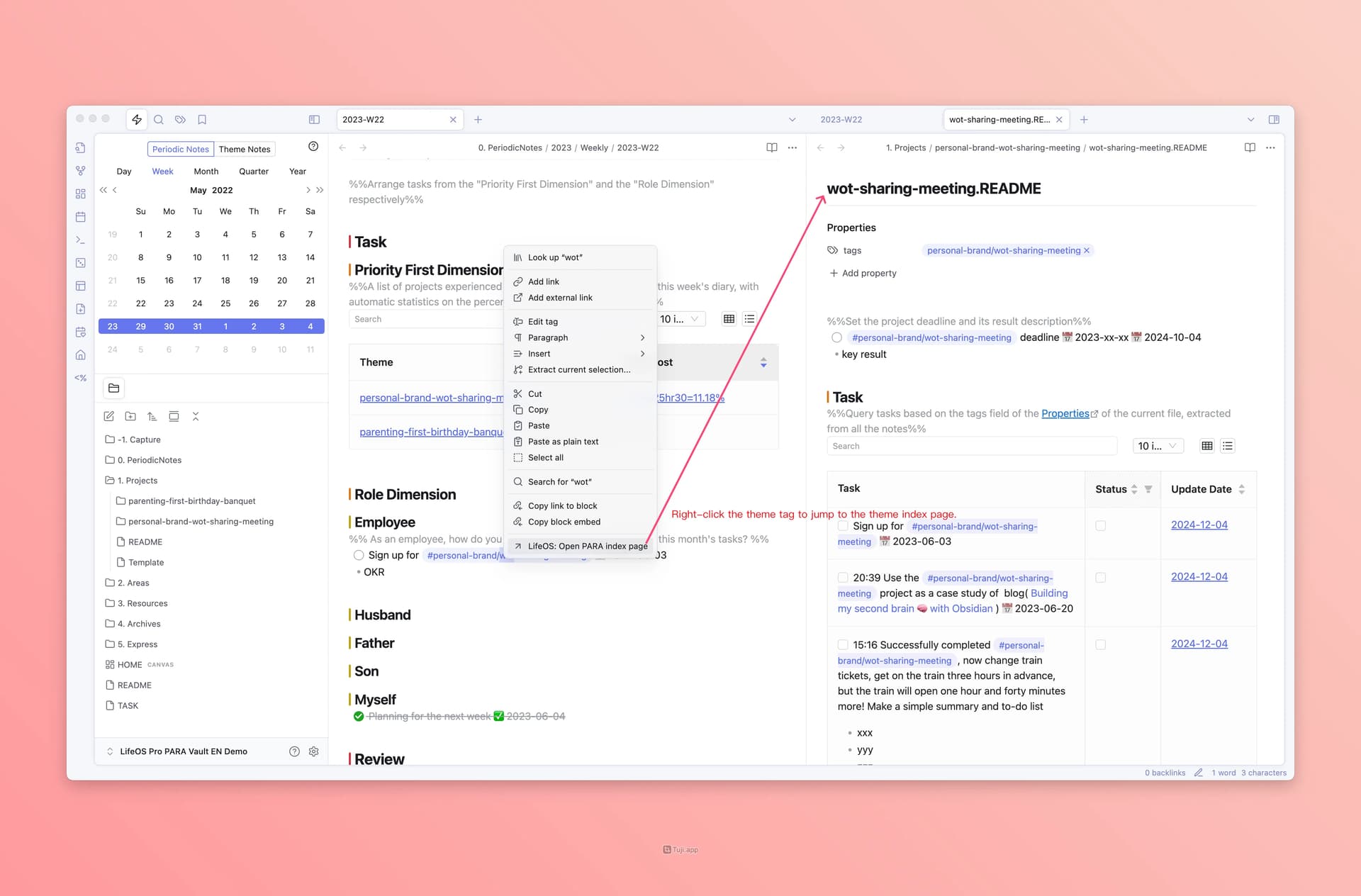Switch to the 'Theme Notes' tab
Image resolution: width=1361 pixels, height=896 pixels.
(x=245, y=149)
